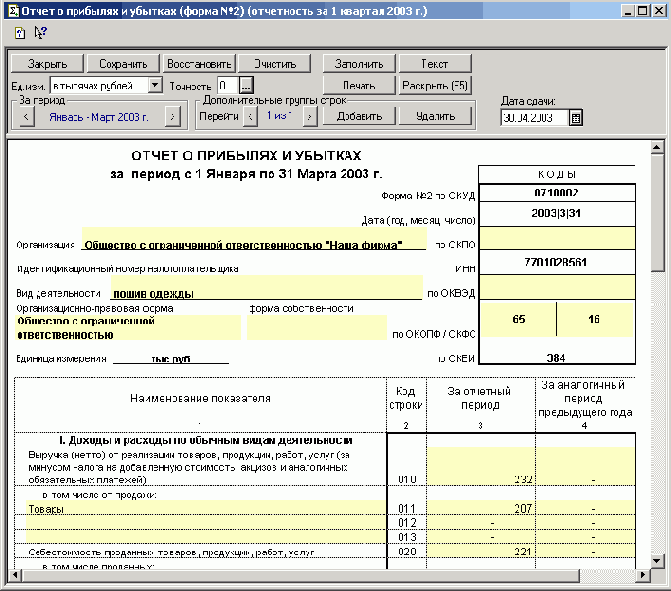
Task: Select the organization name field 'Общество с ограниченной ответственностью'
Action: [x=254, y=239]
